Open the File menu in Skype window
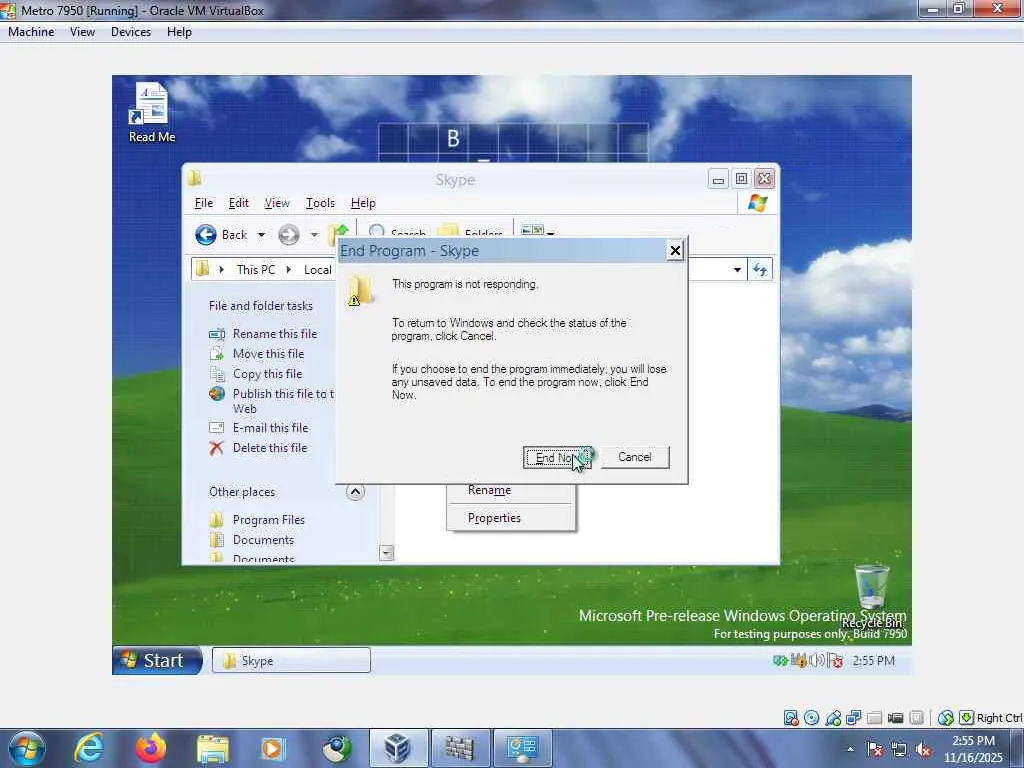 pos(204,203)
